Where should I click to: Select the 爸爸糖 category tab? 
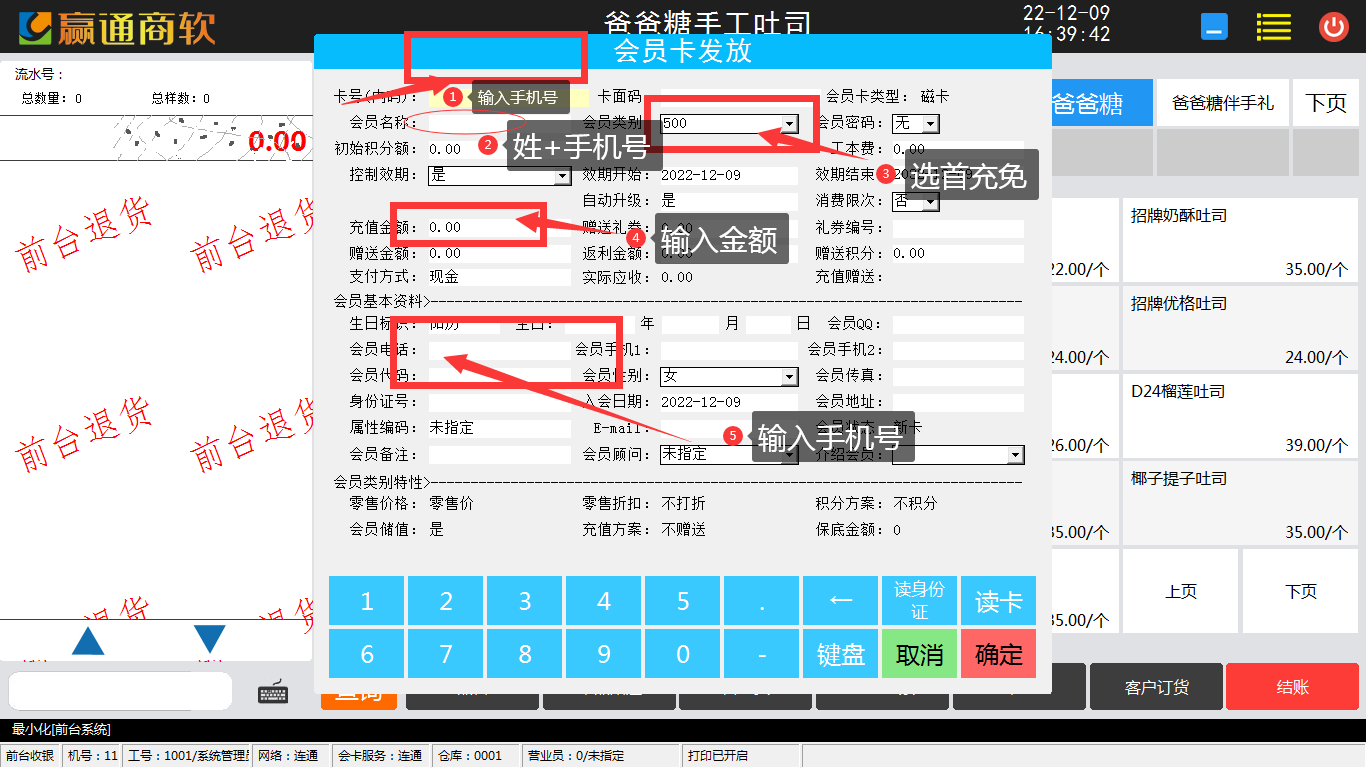tap(1102, 103)
